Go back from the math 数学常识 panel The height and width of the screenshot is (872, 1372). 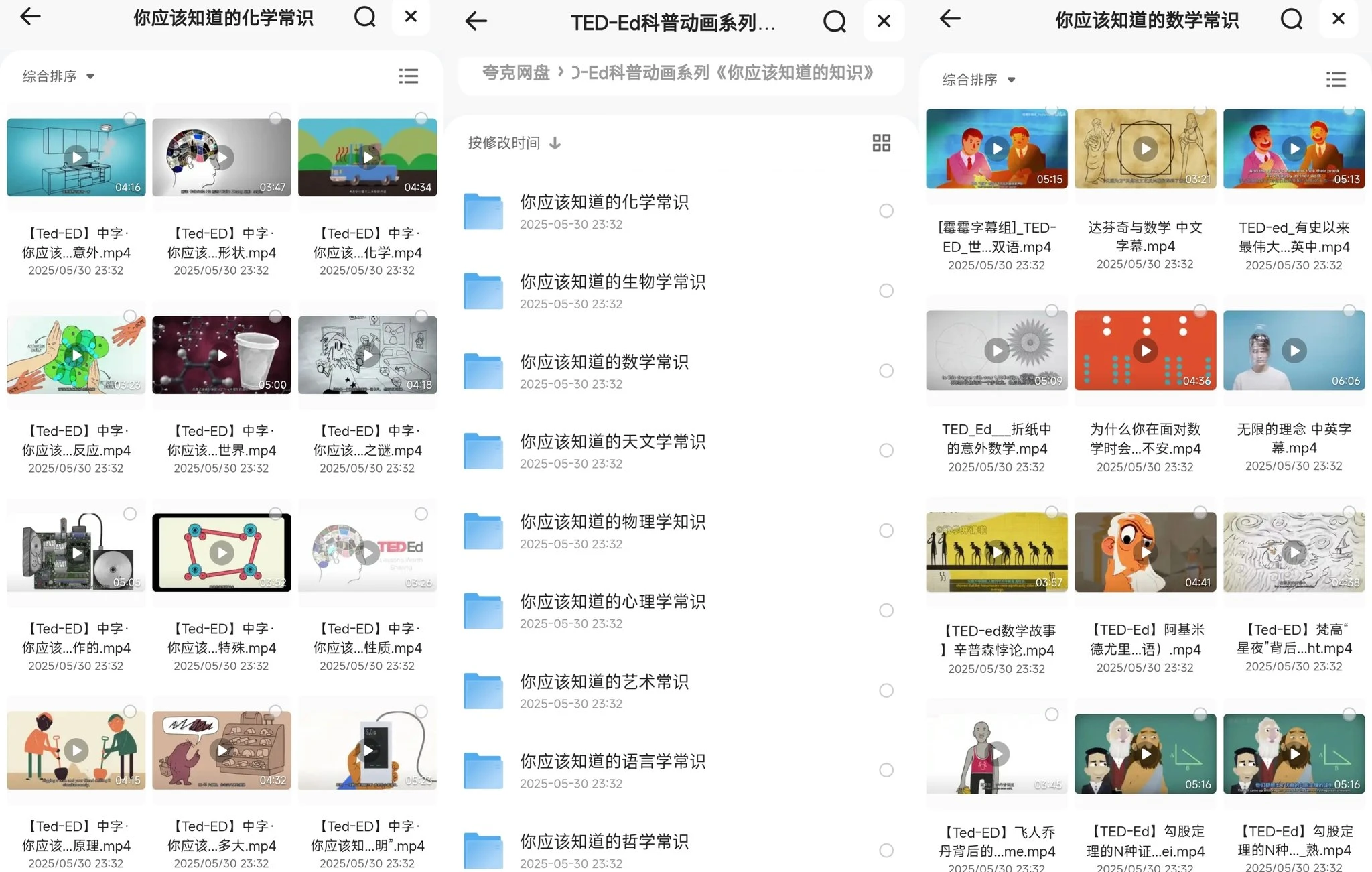(x=950, y=19)
